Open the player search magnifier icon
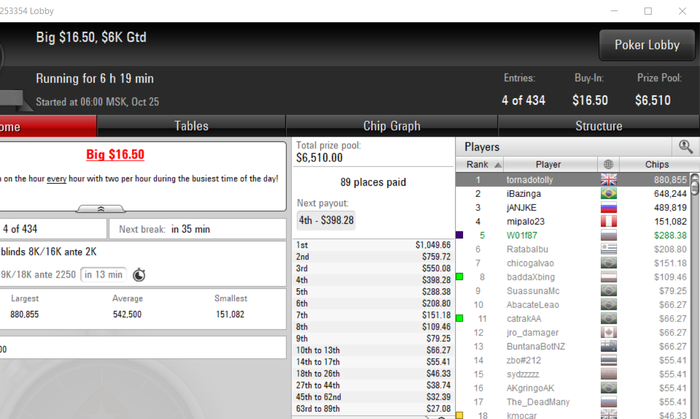The width and height of the screenshot is (700, 419). [685, 146]
